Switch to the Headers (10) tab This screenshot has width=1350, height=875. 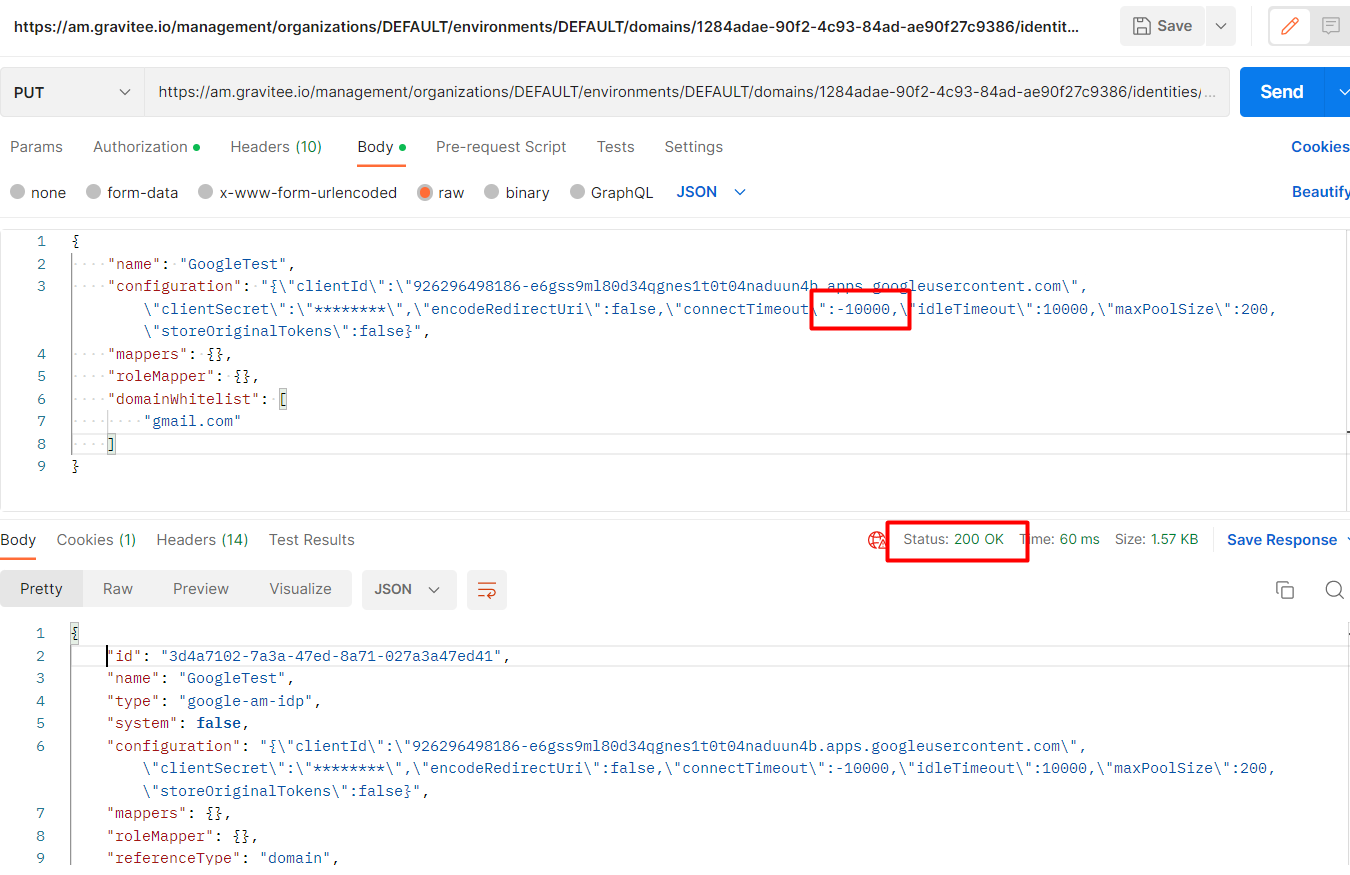(276, 147)
